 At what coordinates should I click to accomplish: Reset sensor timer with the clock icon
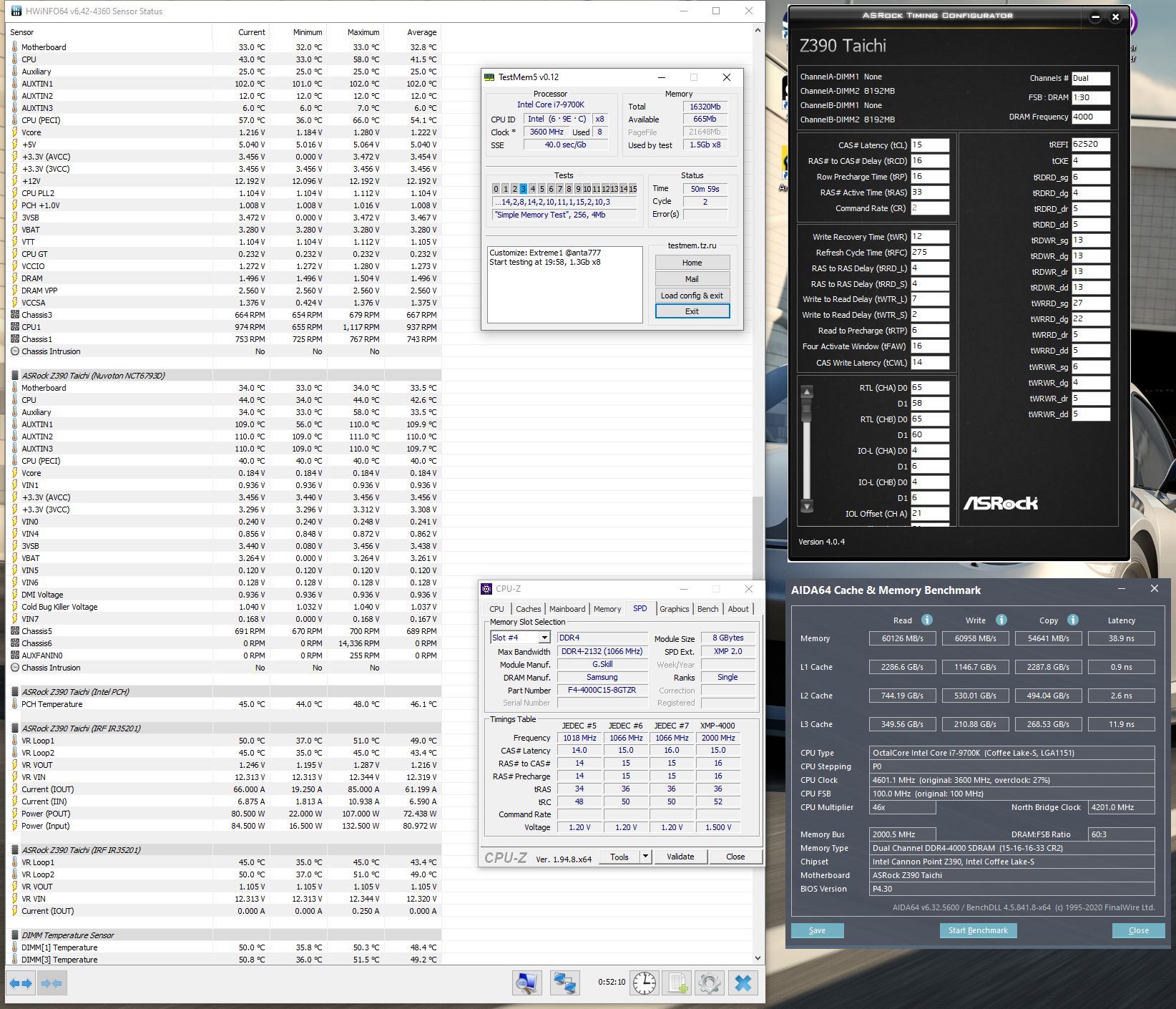click(645, 983)
